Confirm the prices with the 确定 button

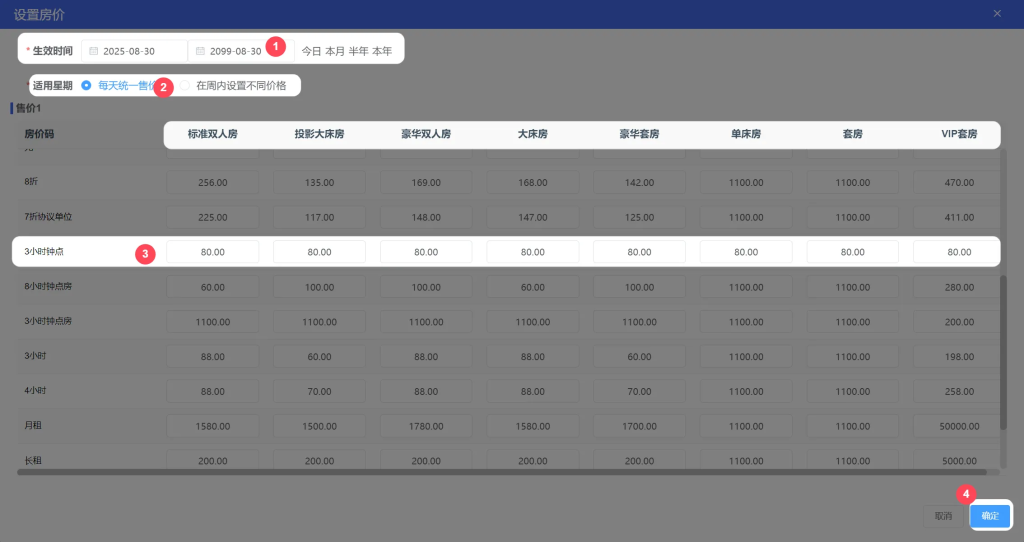coord(989,516)
